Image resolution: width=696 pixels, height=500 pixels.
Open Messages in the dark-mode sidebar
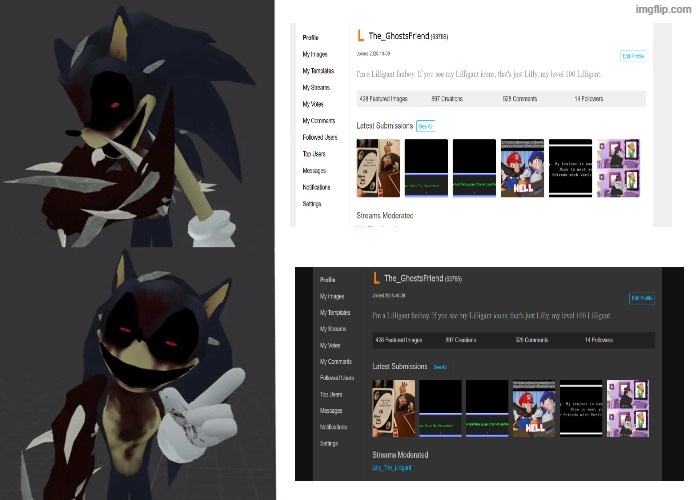[331, 411]
